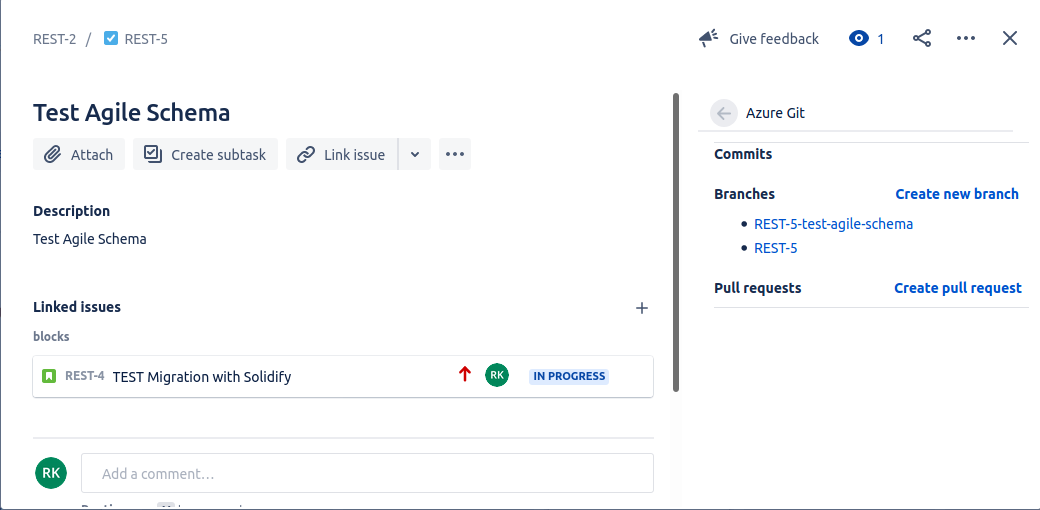Image resolution: width=1040 pixels, height=510 pixels.
Task: Click the subtask icon in Create subtask
Action: click(x=153, y=155)
